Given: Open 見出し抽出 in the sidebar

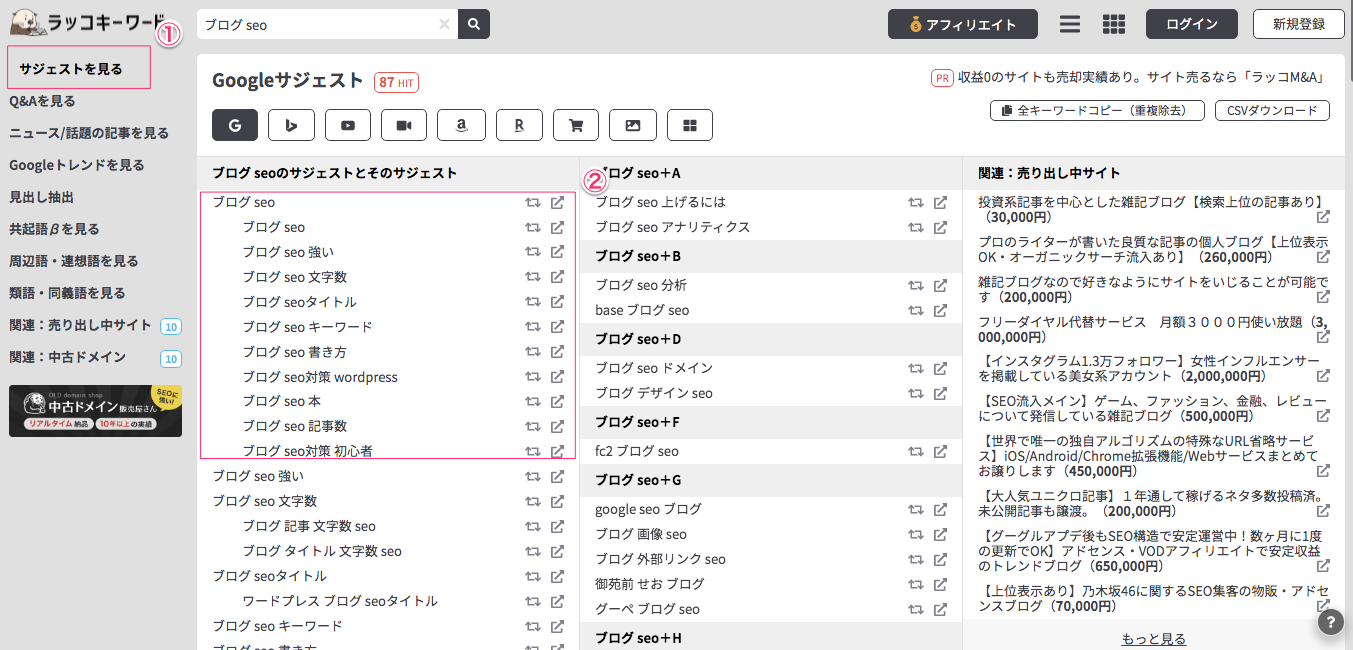Looking at the screenshot, I should coord(41,197).
